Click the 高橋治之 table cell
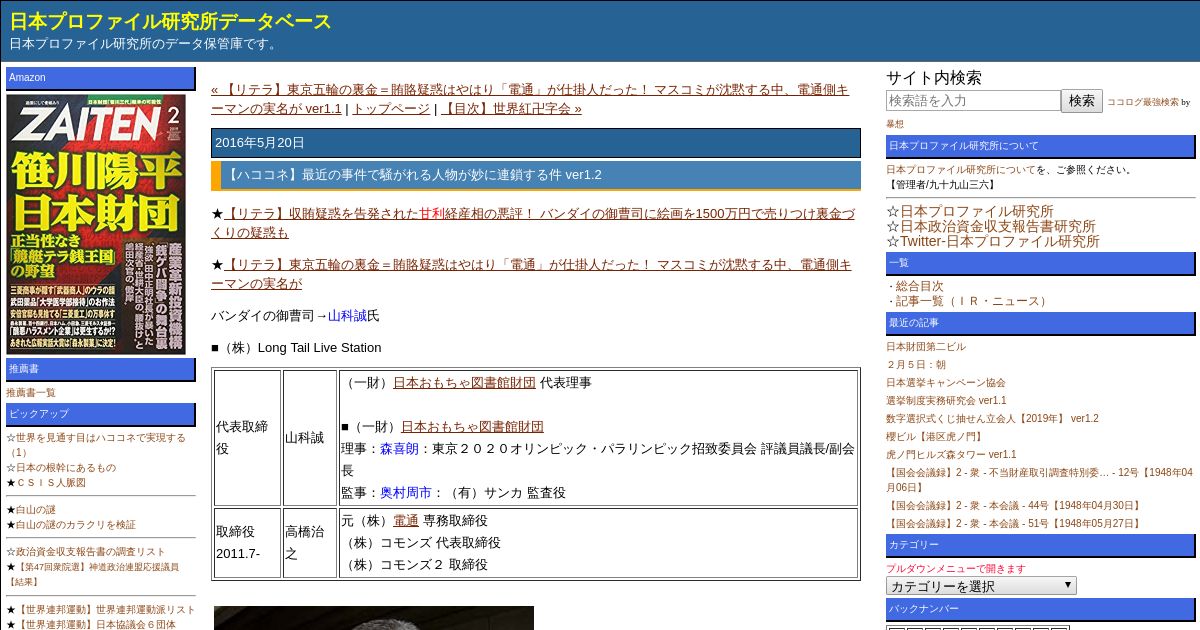Viewport: 1200px width, 630px height. 310,543
